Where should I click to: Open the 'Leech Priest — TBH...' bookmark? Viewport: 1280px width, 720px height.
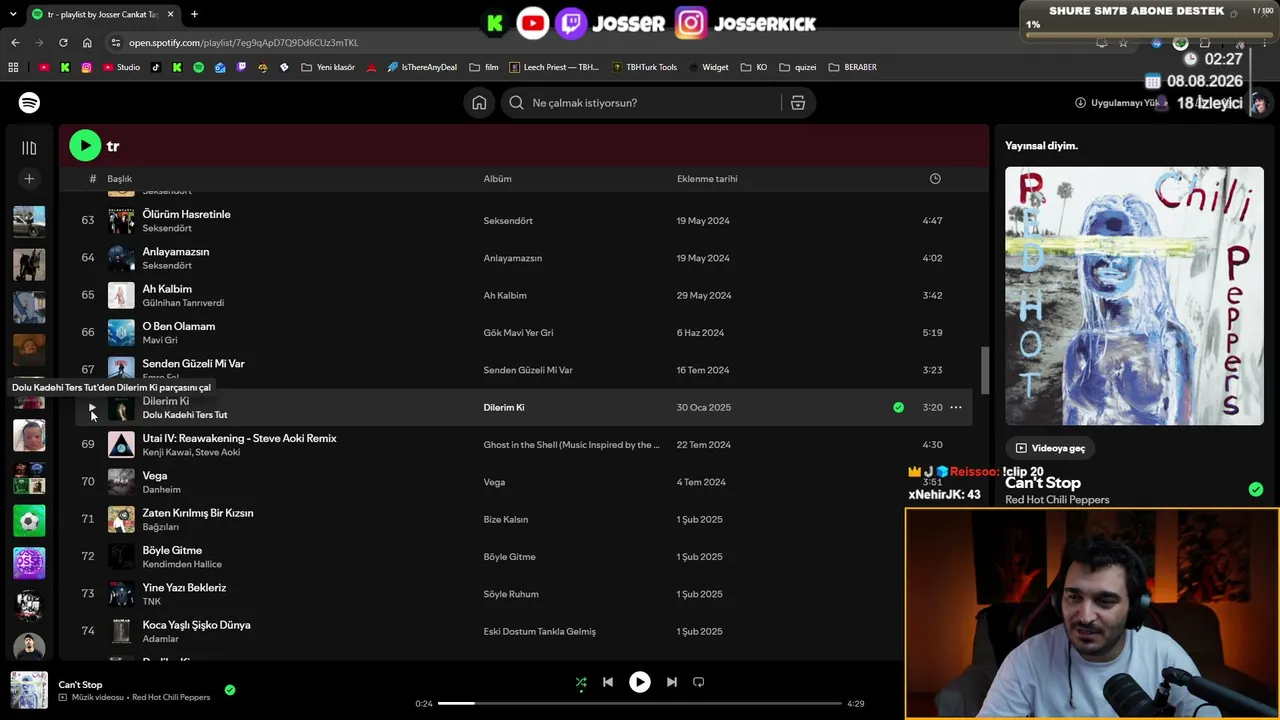click(x=554, y=68)
